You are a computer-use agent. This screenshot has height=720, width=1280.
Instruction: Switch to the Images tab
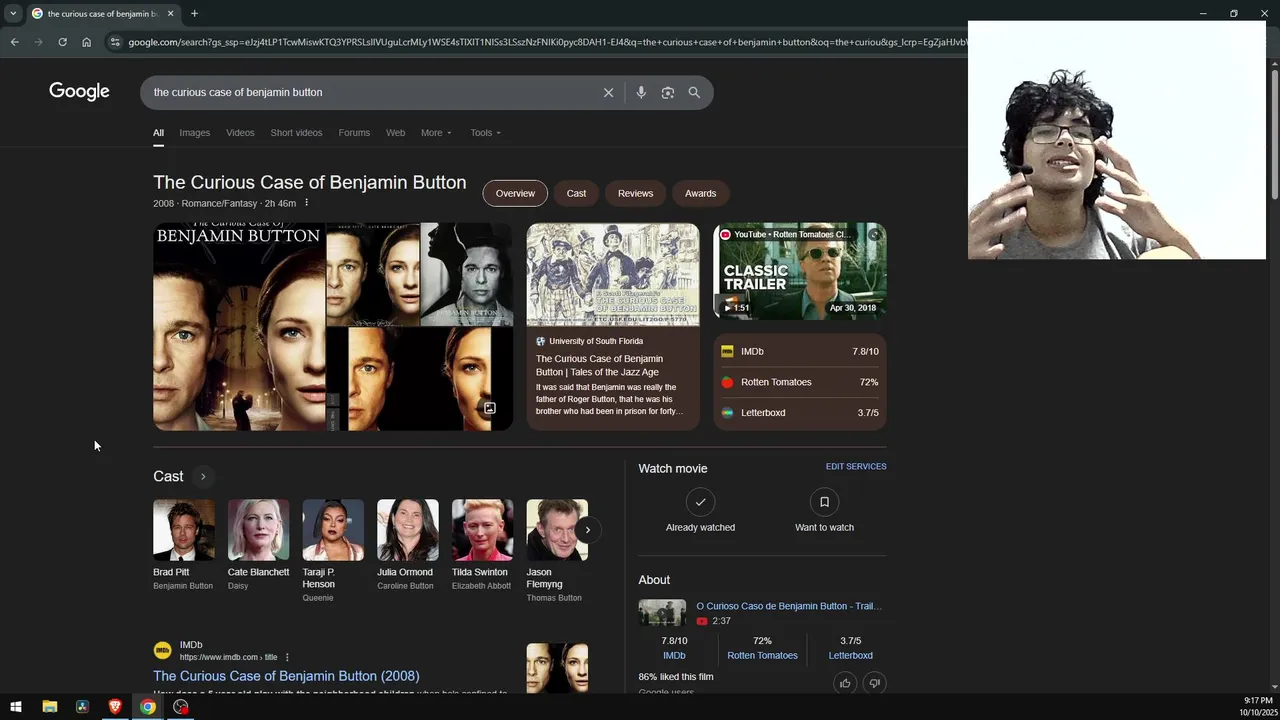195,133
